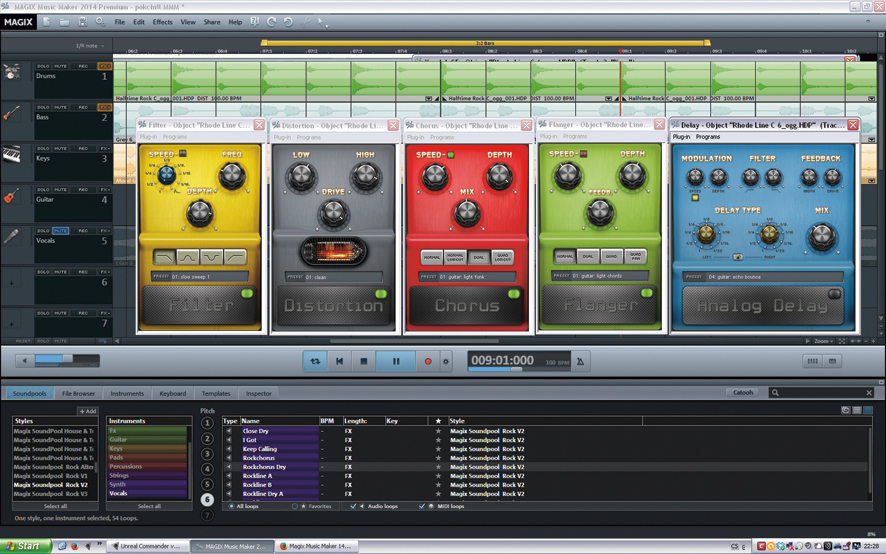This screenshot has width=886, height=554.
Task: Click the keyboard view icon on the transport bar
Action: click(832, 361)
